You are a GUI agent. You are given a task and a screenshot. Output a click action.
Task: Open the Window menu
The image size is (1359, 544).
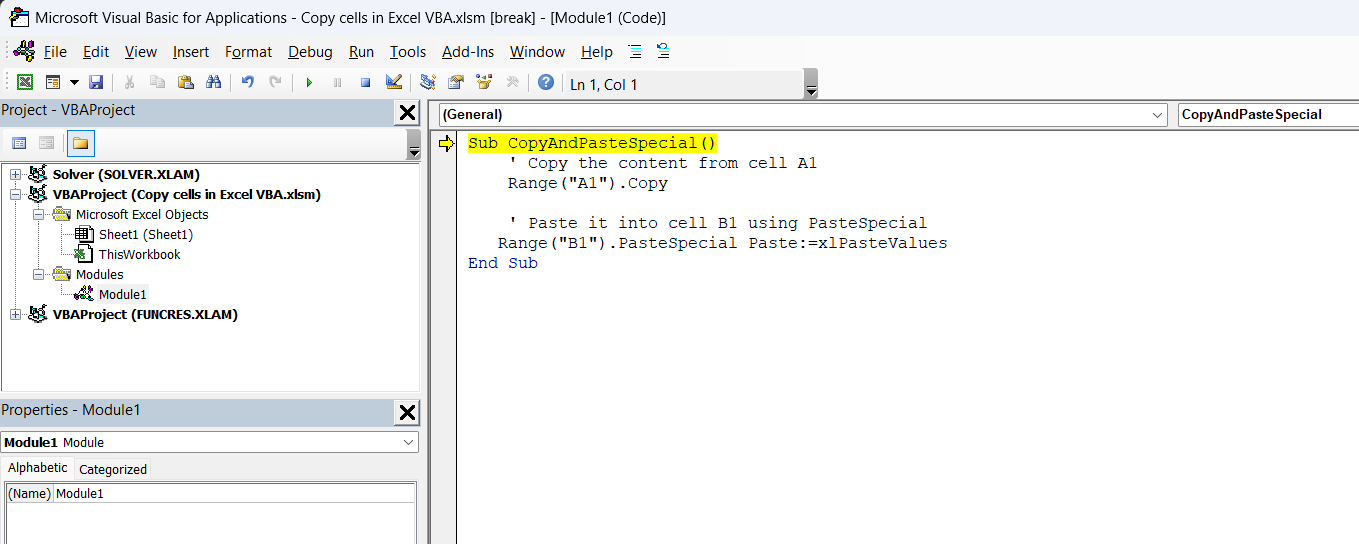coord(537,52)
